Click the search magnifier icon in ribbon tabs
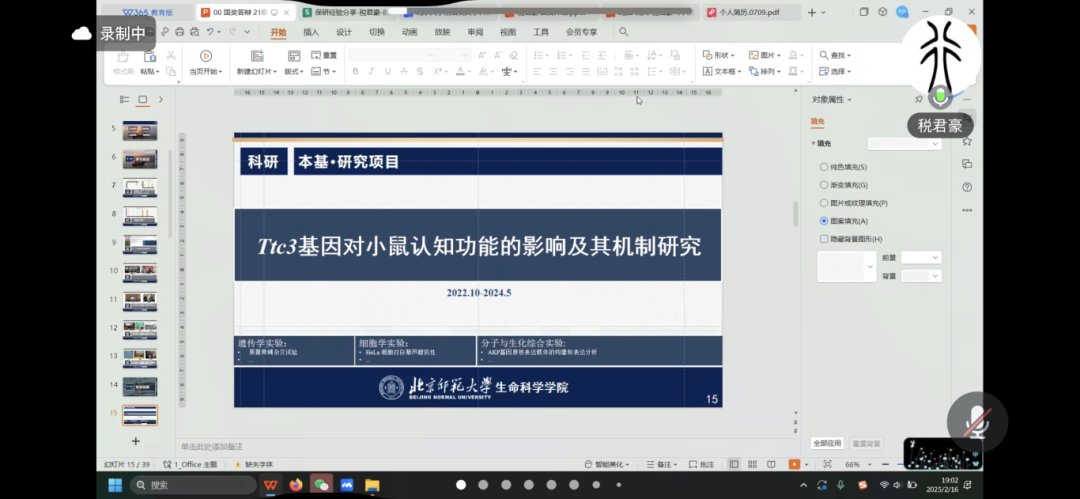 [624, 32]
